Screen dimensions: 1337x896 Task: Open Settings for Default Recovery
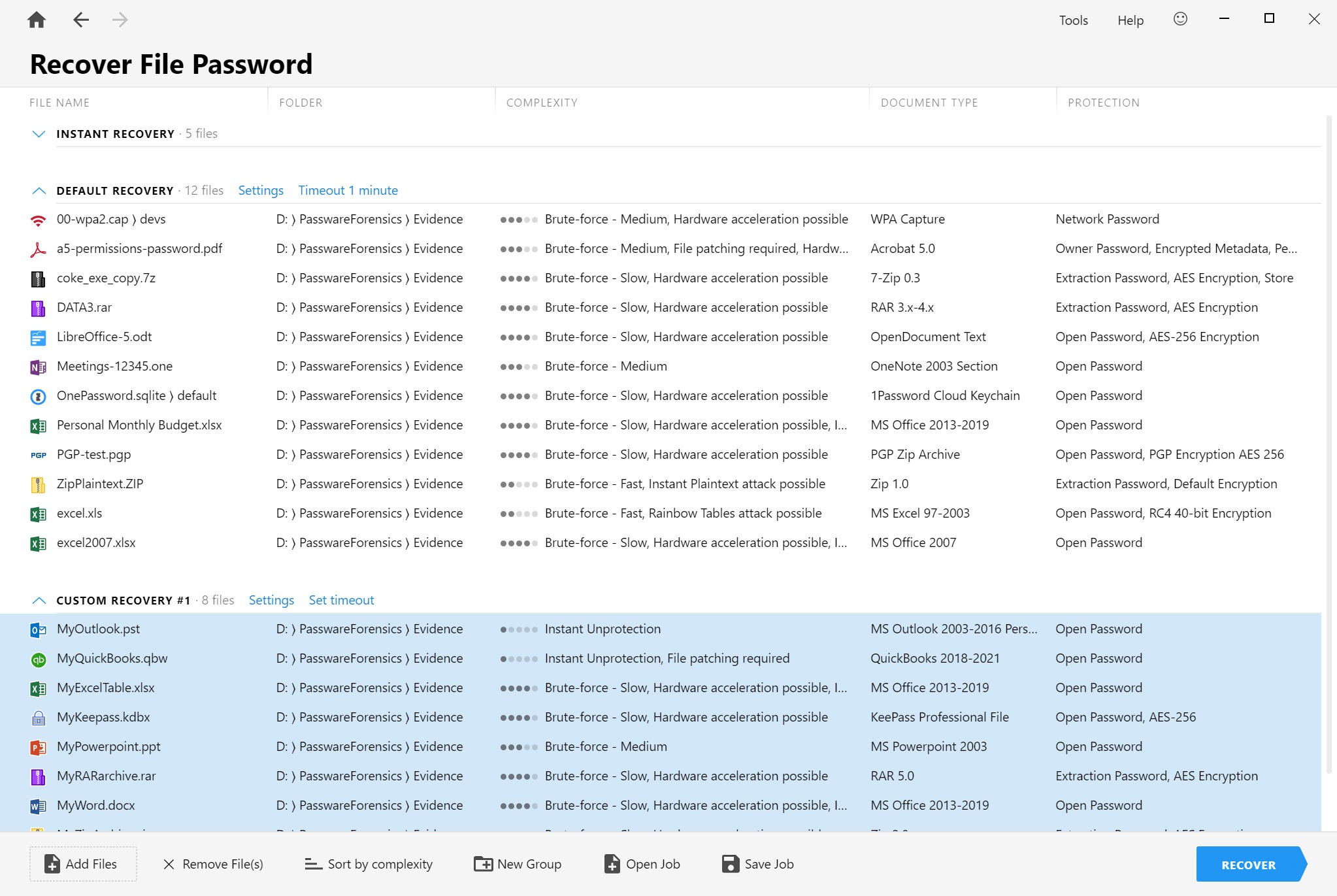click(261, 190)
